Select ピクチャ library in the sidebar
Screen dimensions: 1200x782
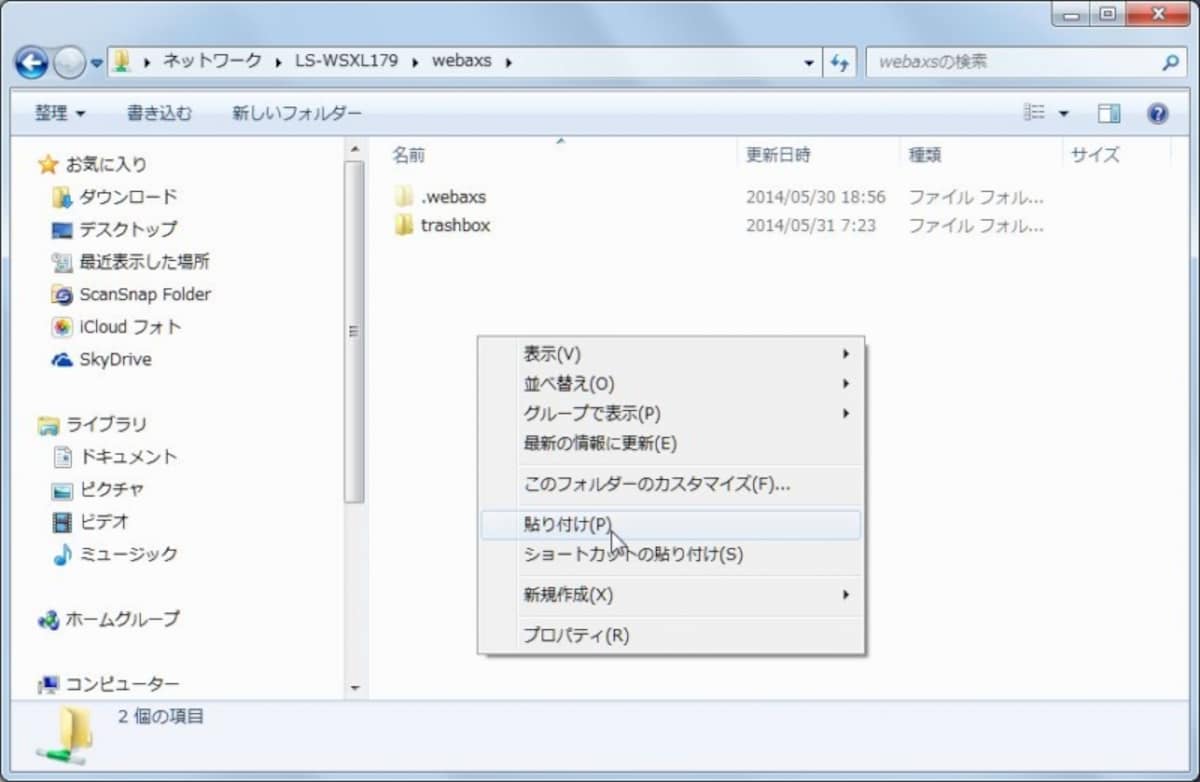(x=111, y=489)
